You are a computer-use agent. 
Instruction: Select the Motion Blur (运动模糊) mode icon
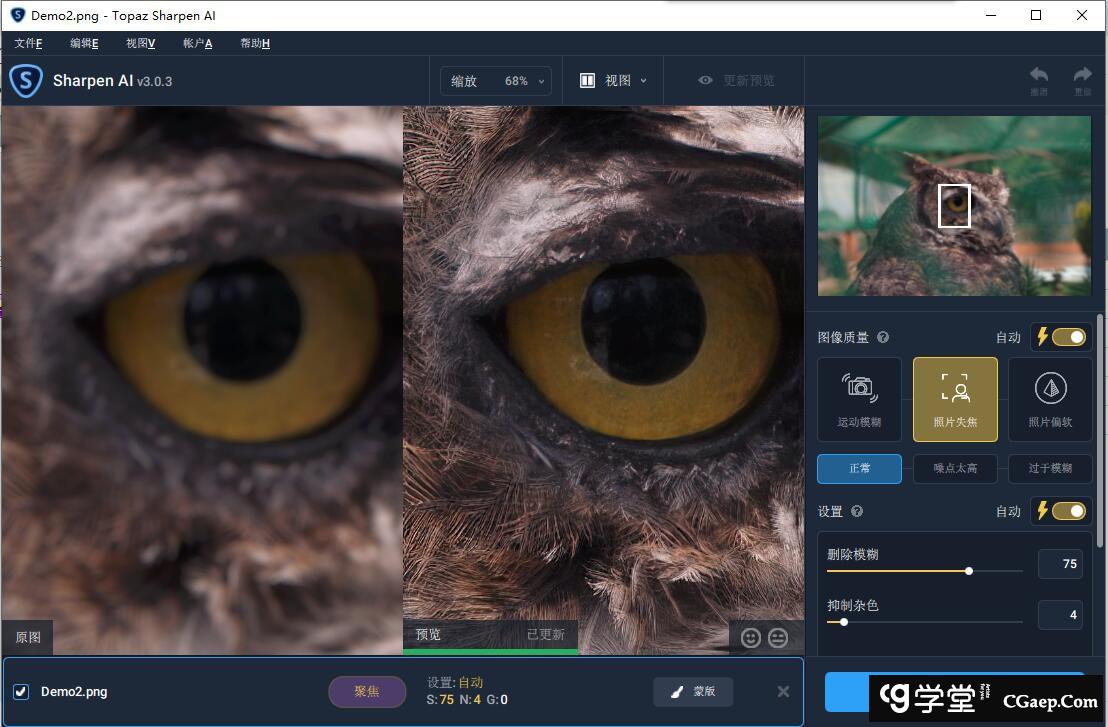(x=859, y=399)
